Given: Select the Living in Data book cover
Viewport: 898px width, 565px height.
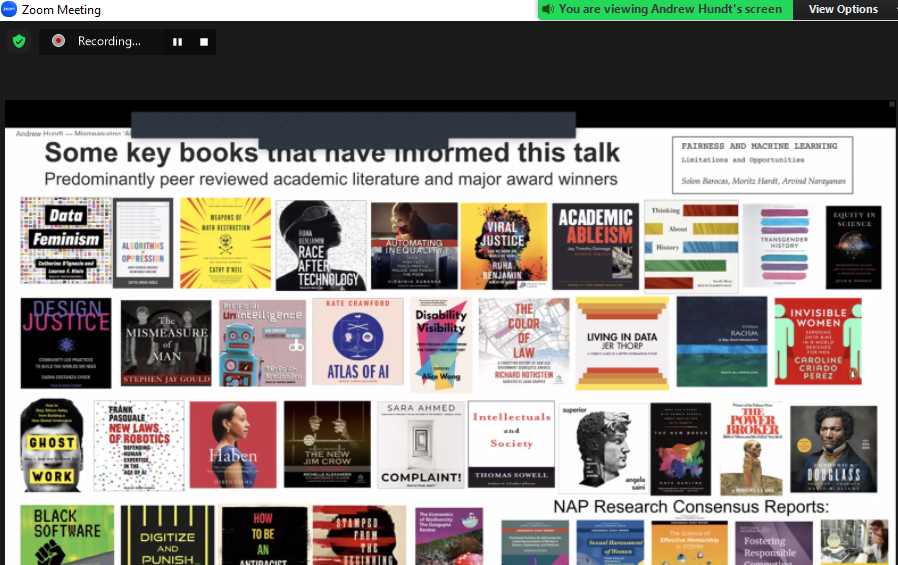Looking at the screenshot, I should pyautogui.click(x=622, y=343).
